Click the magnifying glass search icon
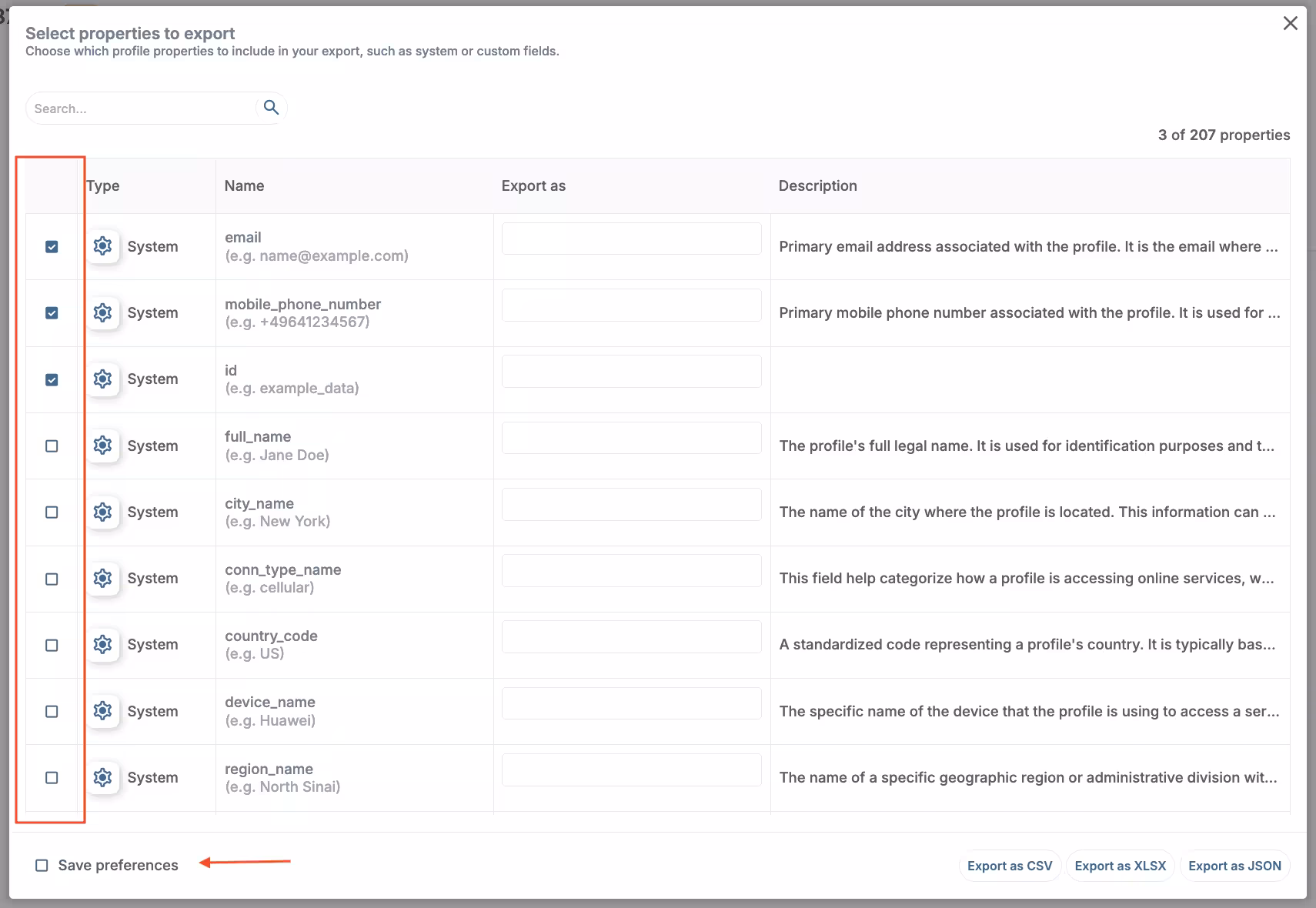Viewport: 1316px width, 908px height. pyautogui.click(x=271, y=108)
